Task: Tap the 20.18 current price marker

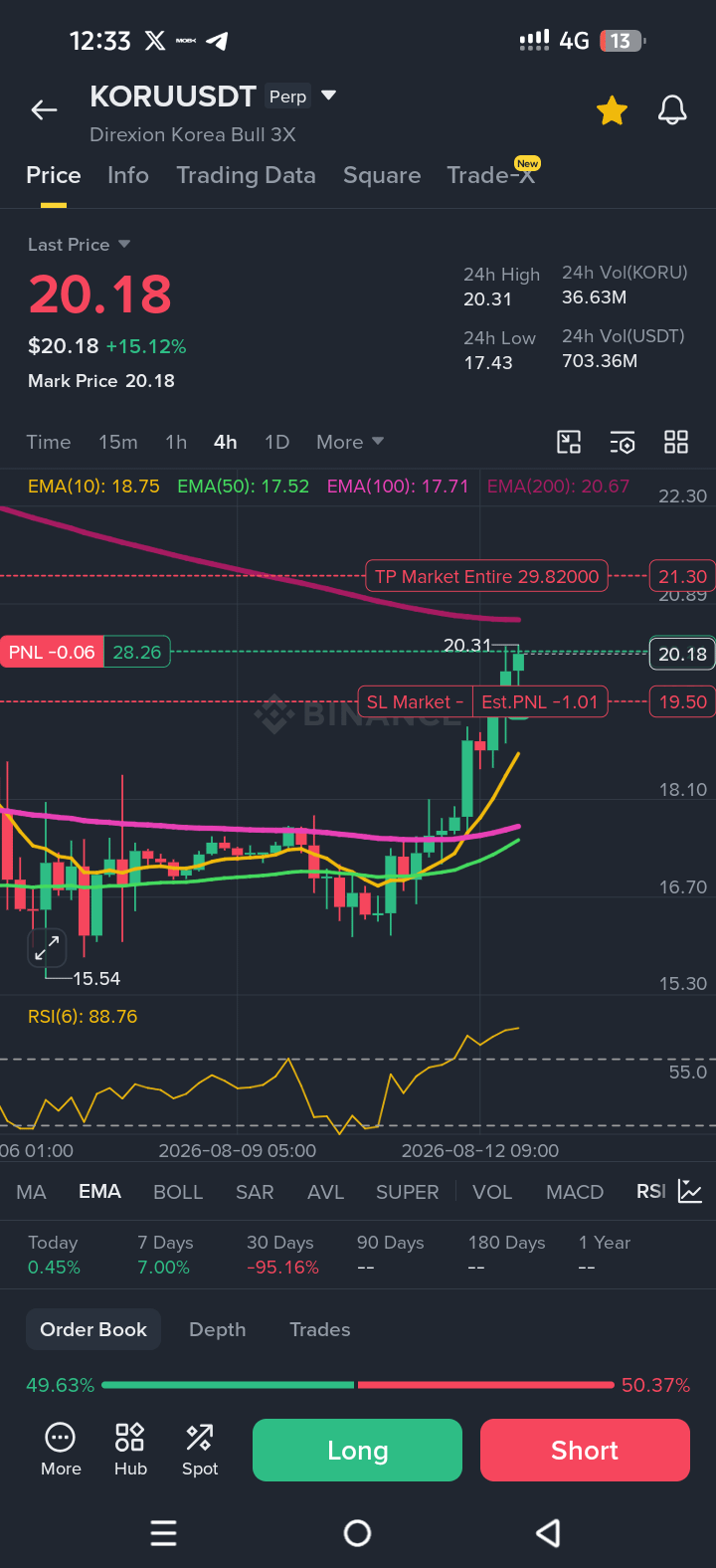Action: click(682, 654)
